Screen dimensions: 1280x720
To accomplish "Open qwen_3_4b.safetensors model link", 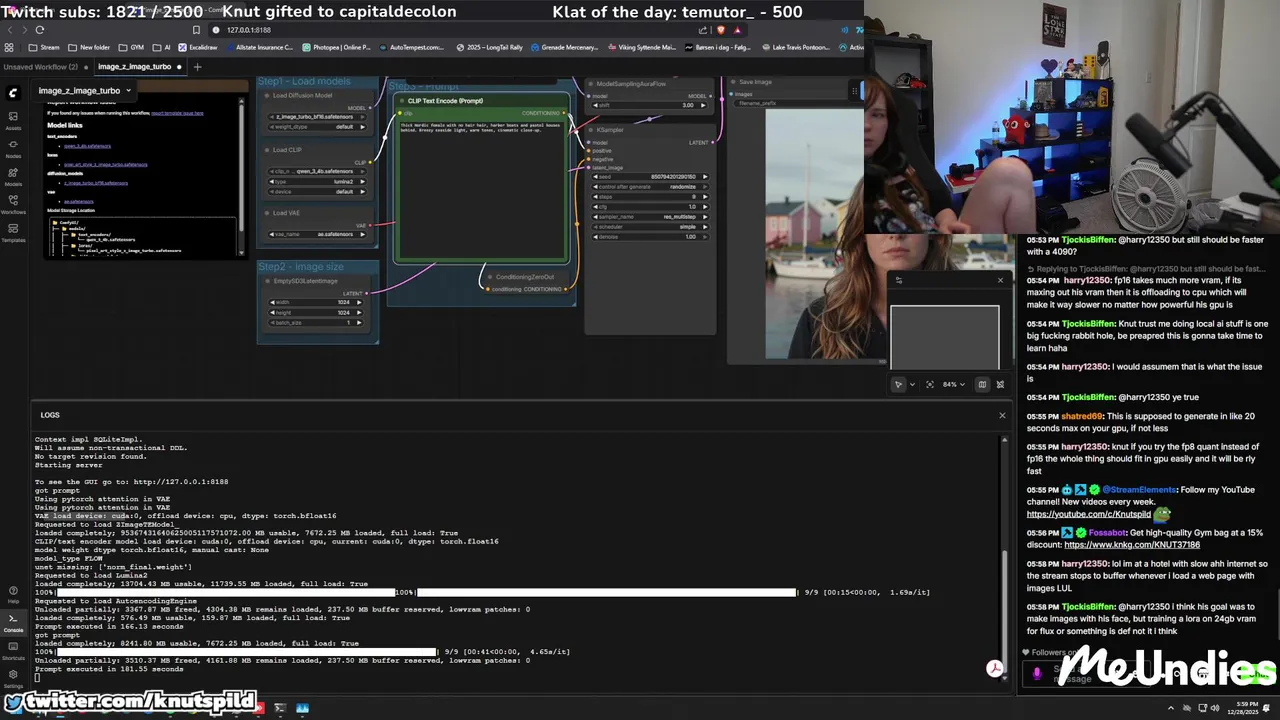I will [x=87, y=146].
